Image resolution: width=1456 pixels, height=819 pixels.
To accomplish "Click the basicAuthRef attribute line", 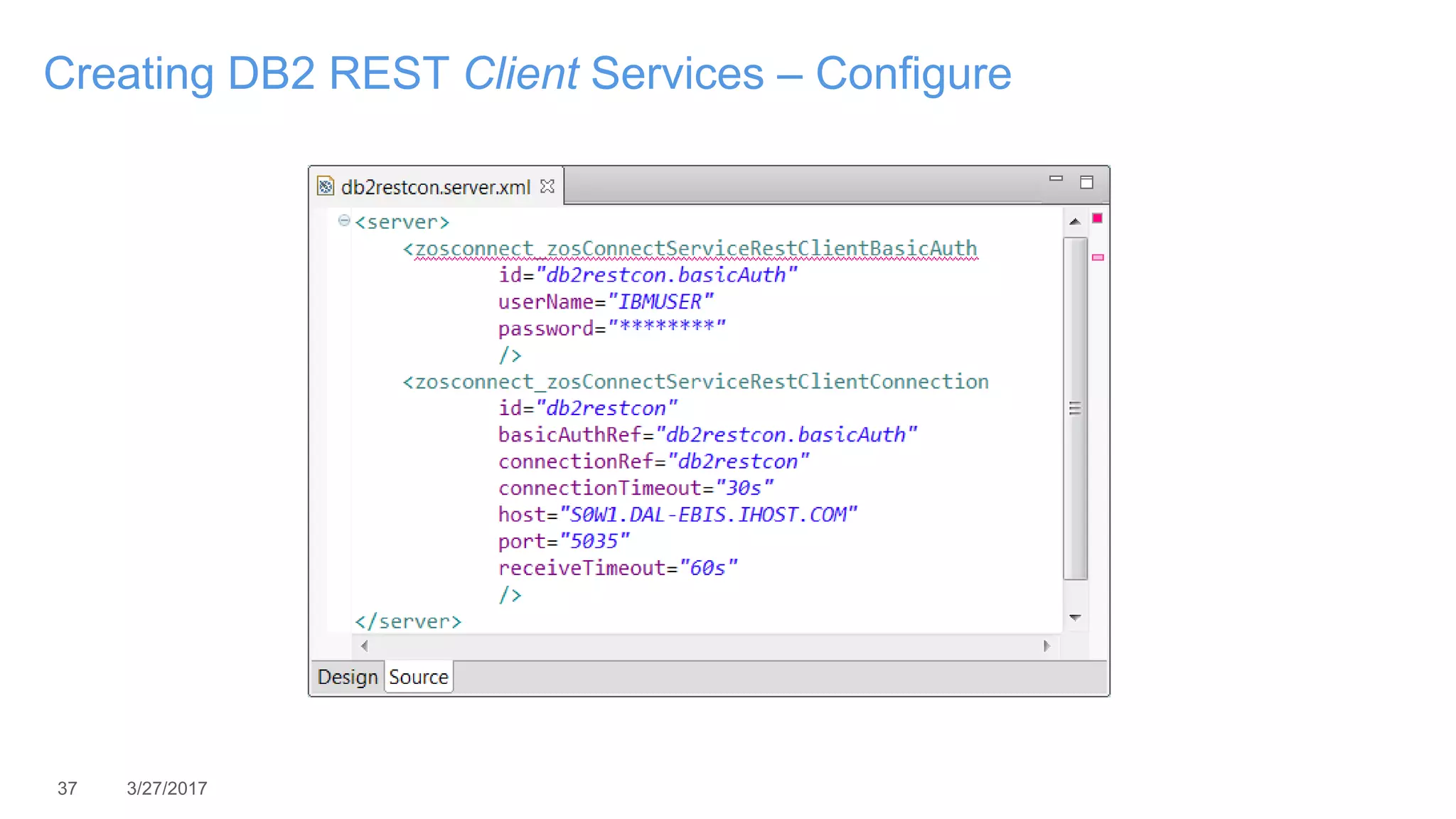I will click(707, 434).
